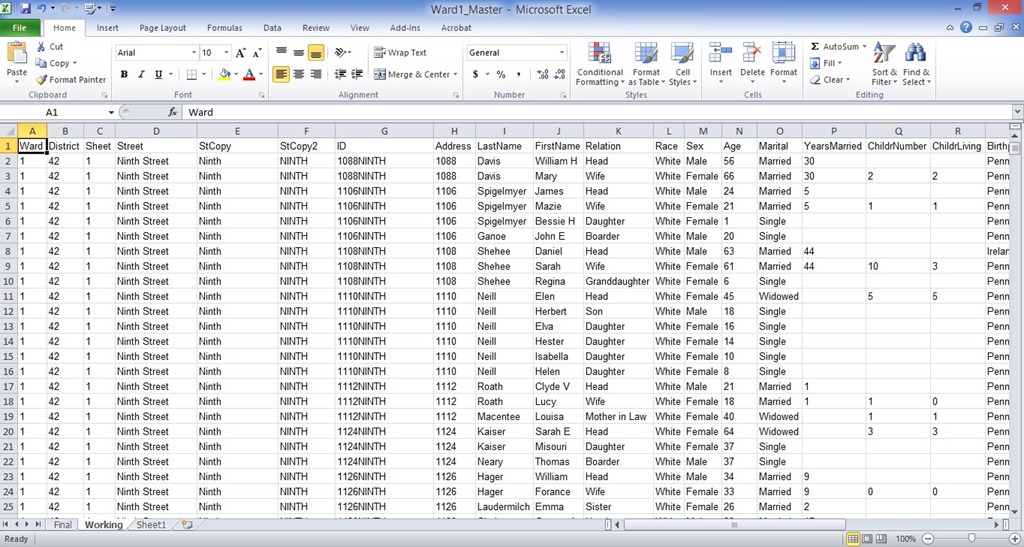This screenshot has width=1024, height=547.
Task: Click the zoom slider in status bar
Action: [971, 539]
